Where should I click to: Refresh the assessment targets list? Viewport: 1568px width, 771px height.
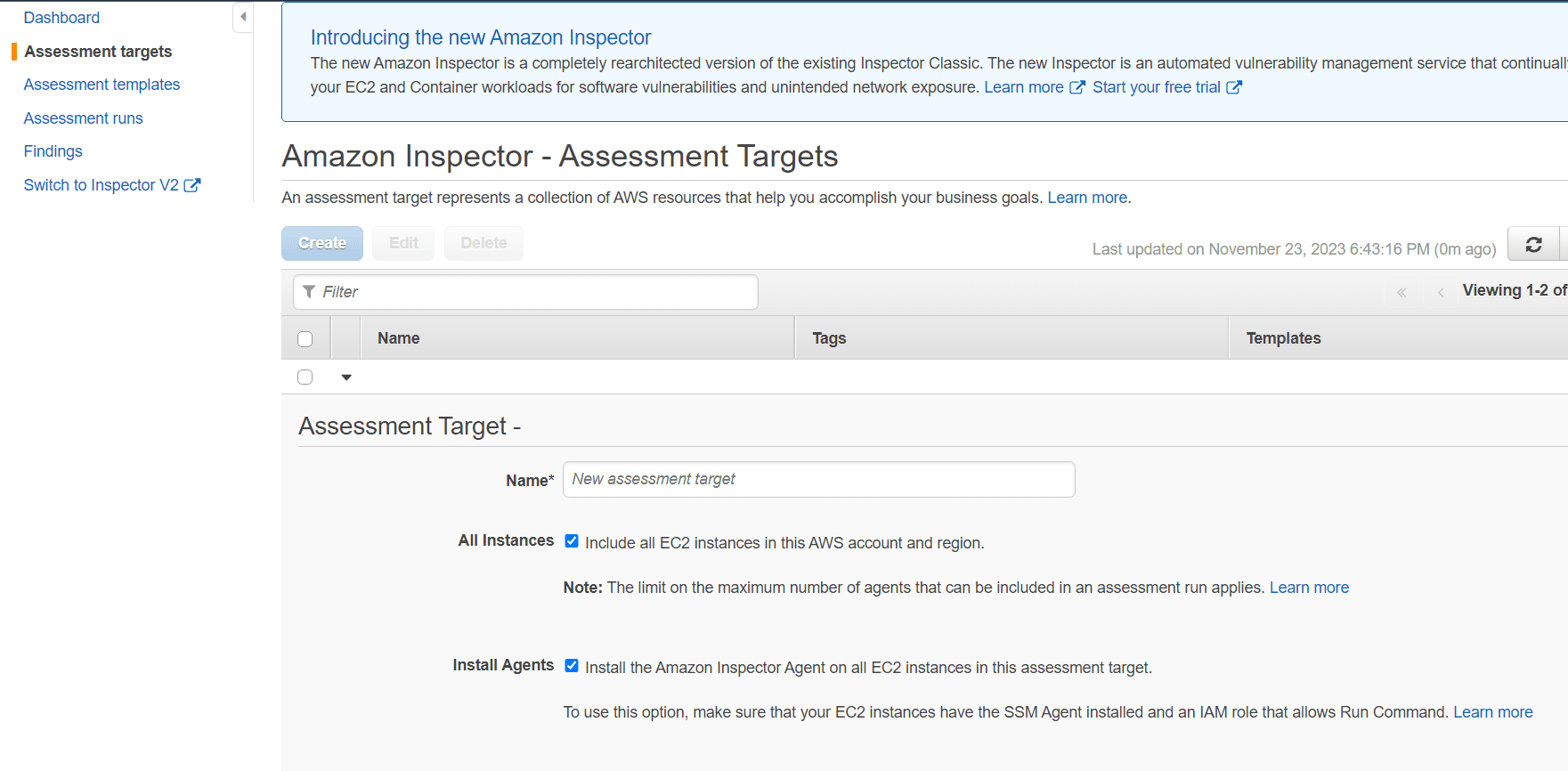pos(1533,244)
